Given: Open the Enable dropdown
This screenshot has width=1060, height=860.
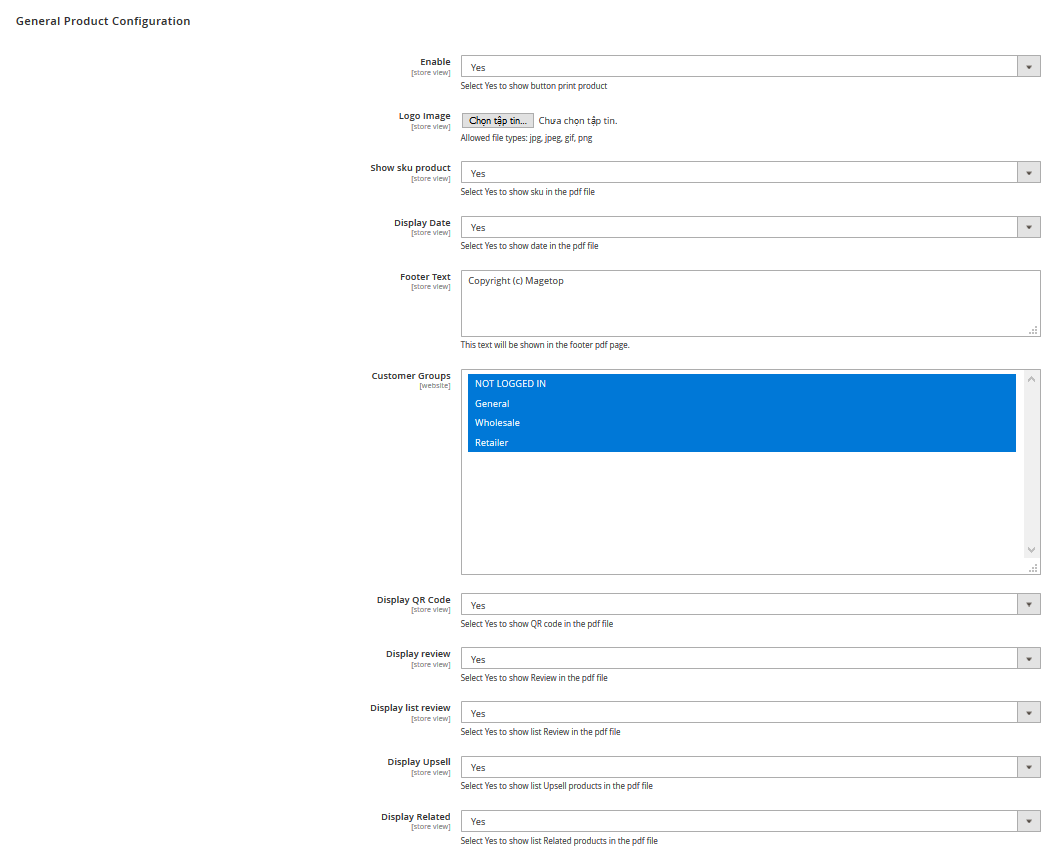Looking at the screenshot, I should (x=749, y=67).
